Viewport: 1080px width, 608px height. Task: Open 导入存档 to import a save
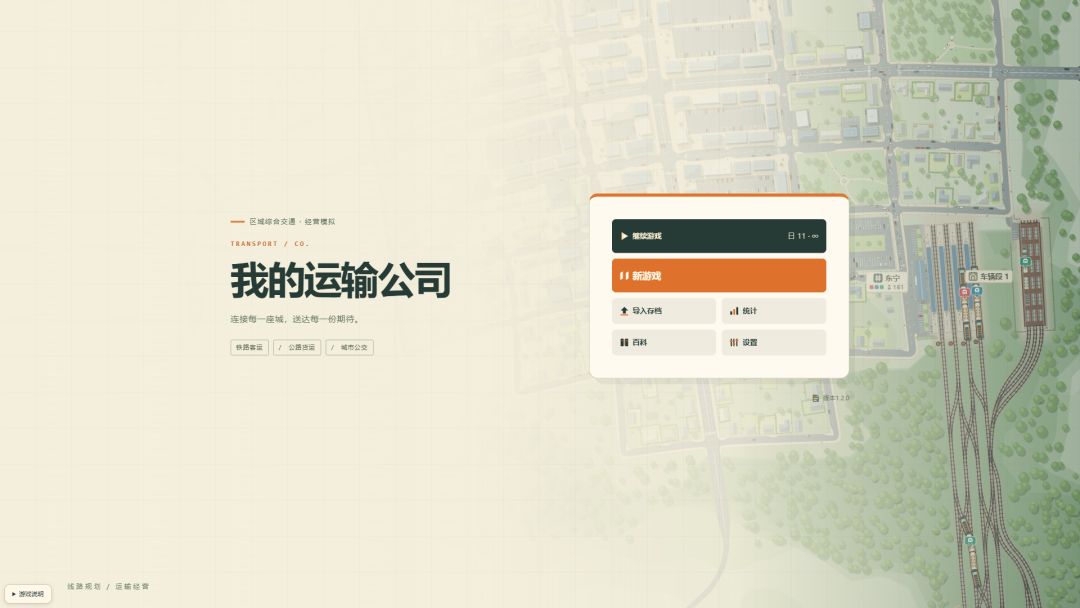coord(663,311)
